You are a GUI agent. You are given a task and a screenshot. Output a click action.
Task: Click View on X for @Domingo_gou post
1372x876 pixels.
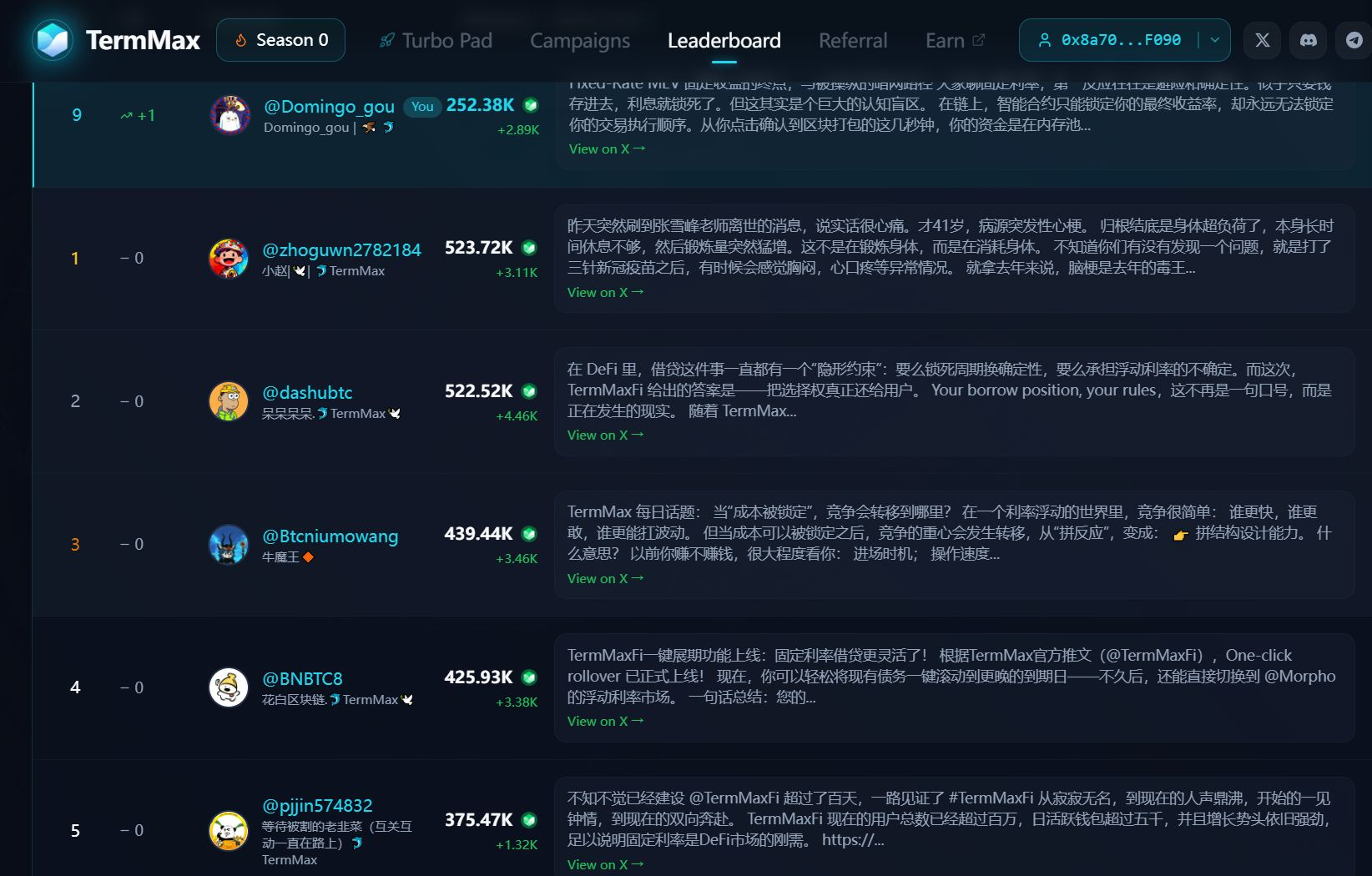[607, 149]
